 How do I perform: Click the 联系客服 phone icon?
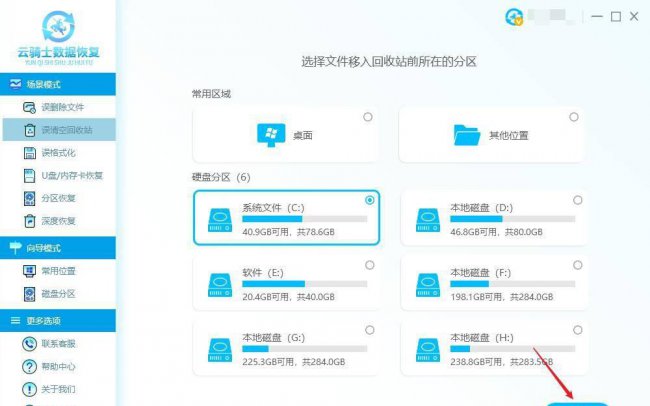pos(29,344)
